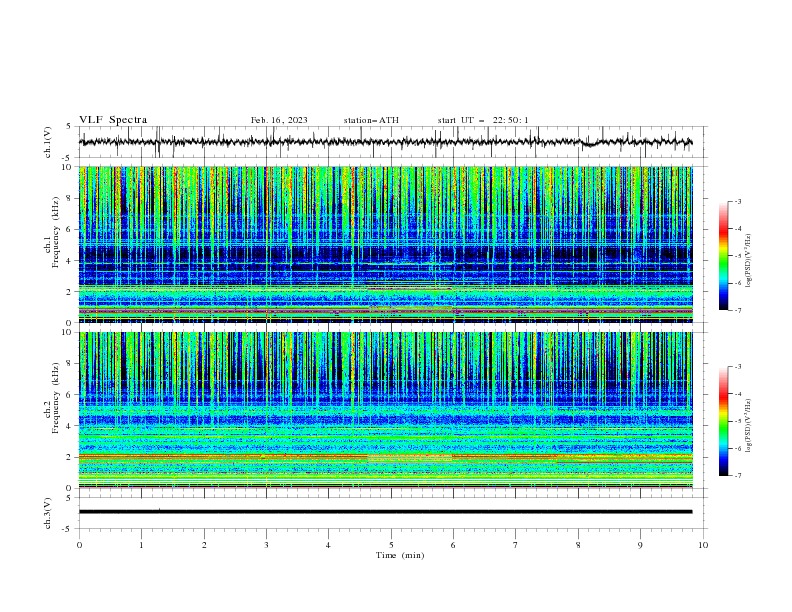The width and height of the screenshot is (792, 612).
Task: Click the "ch.2 Frequency (kHz)" axis label
Action: (52, 397)
